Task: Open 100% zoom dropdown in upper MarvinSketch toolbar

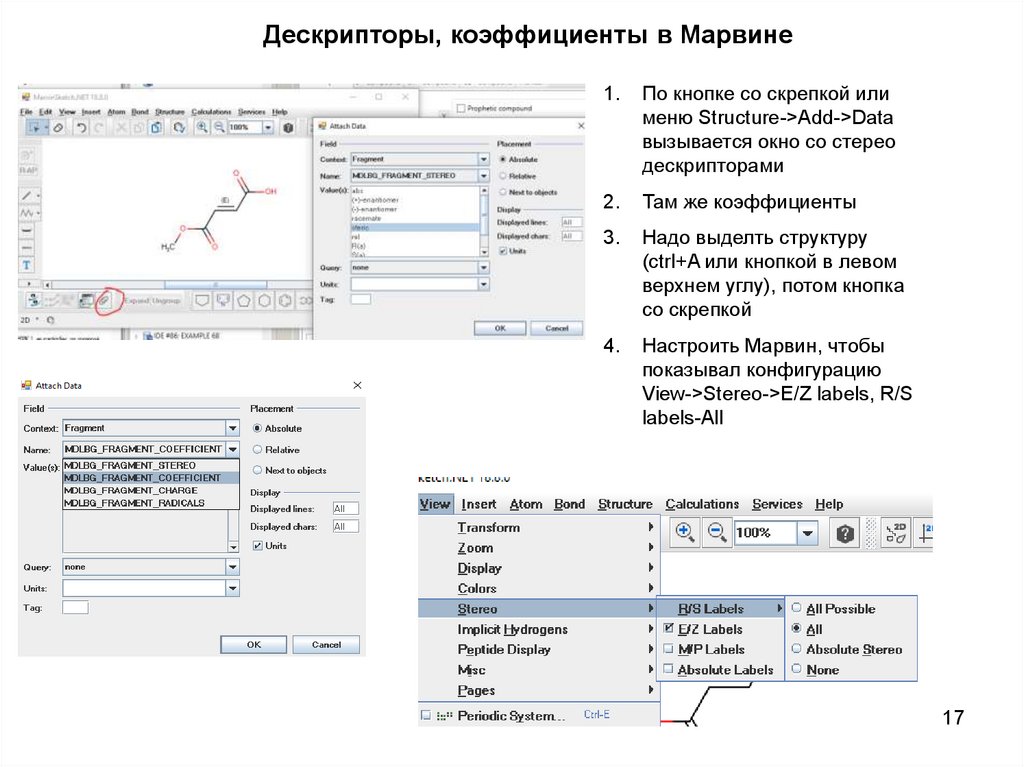Action: click(268, 127)
